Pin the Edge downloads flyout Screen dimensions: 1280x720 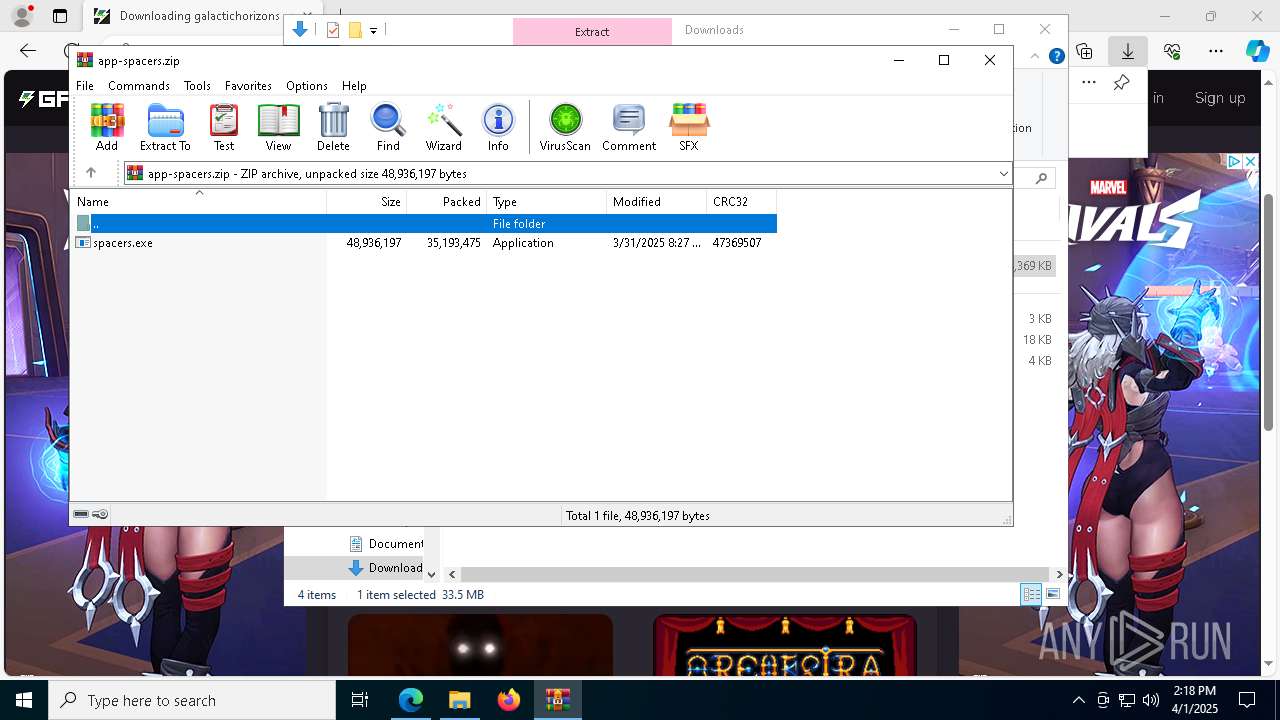[1121, 83]
